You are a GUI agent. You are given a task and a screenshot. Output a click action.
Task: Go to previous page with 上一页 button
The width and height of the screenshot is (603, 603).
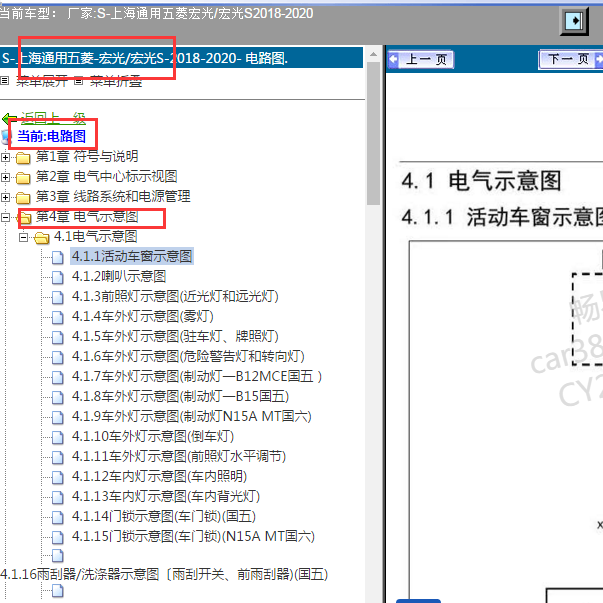click(421, 60)
